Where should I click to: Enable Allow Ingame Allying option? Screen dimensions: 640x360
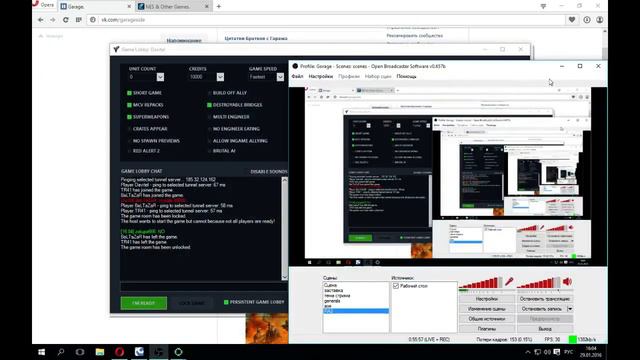click(x=209, y=141)
